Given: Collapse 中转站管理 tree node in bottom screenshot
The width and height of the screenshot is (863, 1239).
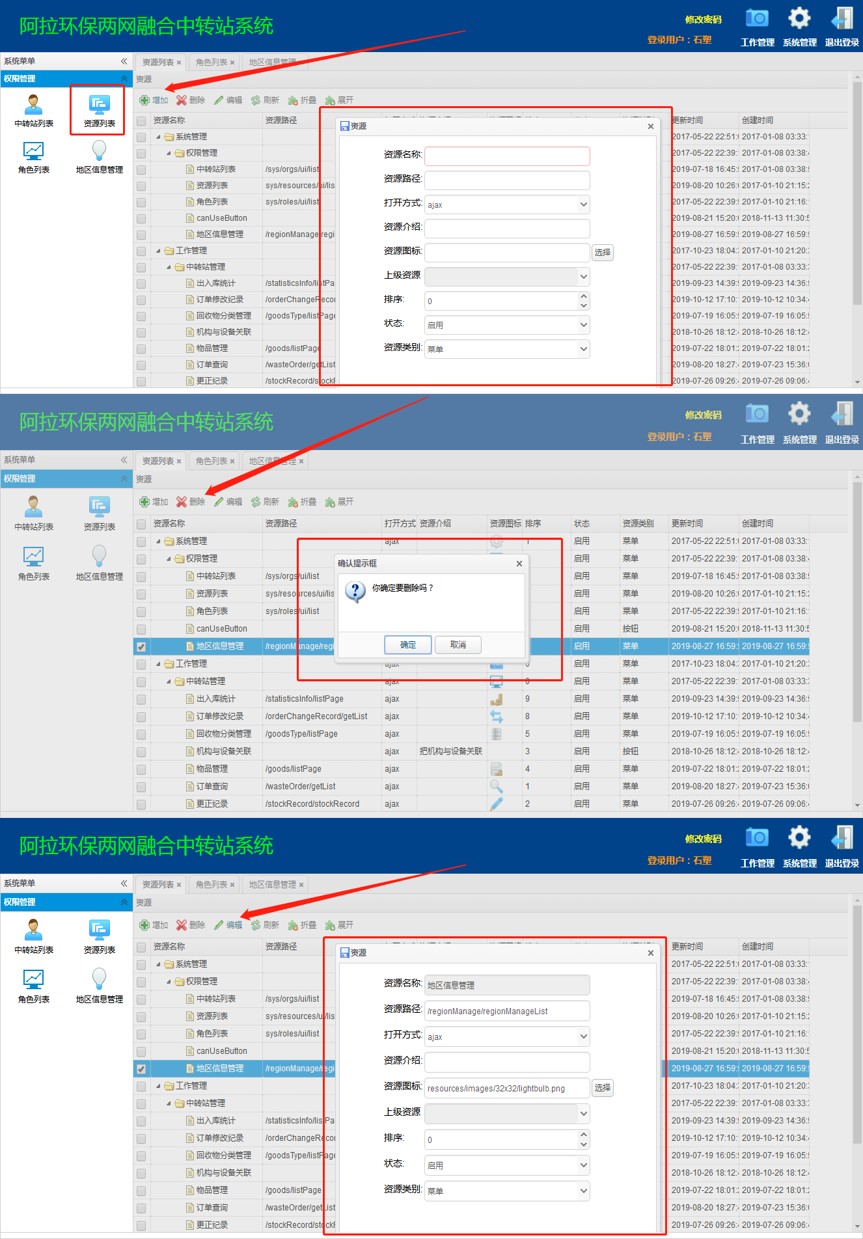Looking at the screenshot, I should click(168, 1104).
